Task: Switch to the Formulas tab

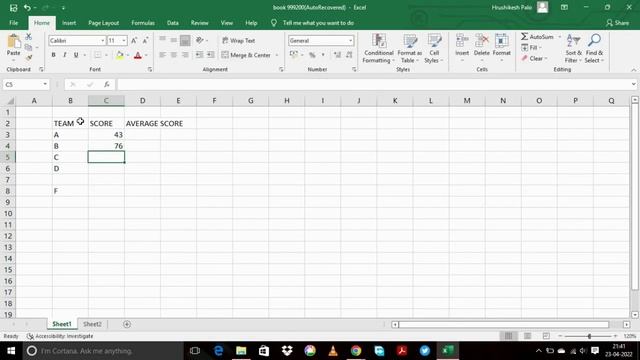Action: pyautogui.click(x=143, y=23)
